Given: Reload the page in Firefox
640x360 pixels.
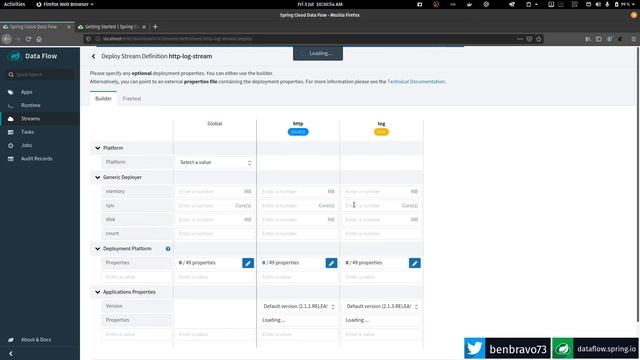Looking at the screenshot, I should pyautogui.click(x=28, y=39).
